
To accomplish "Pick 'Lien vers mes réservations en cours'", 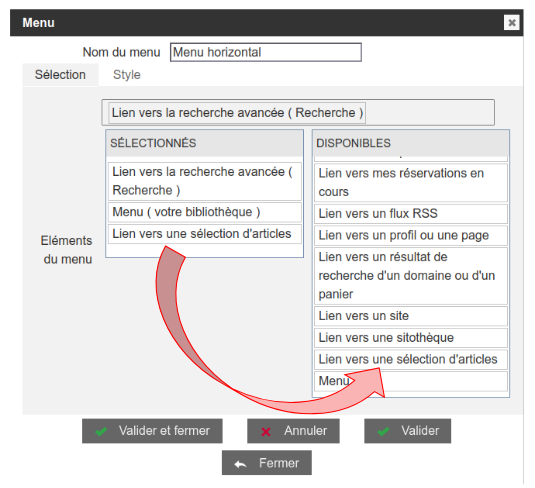I will pos(411,183).
